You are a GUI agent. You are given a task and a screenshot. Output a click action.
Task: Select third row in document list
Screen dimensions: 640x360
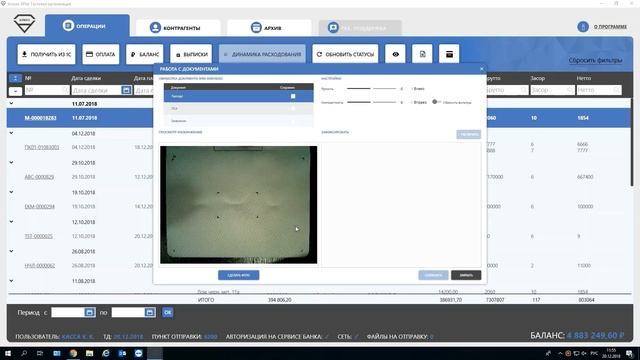click(x=239, y=121)
